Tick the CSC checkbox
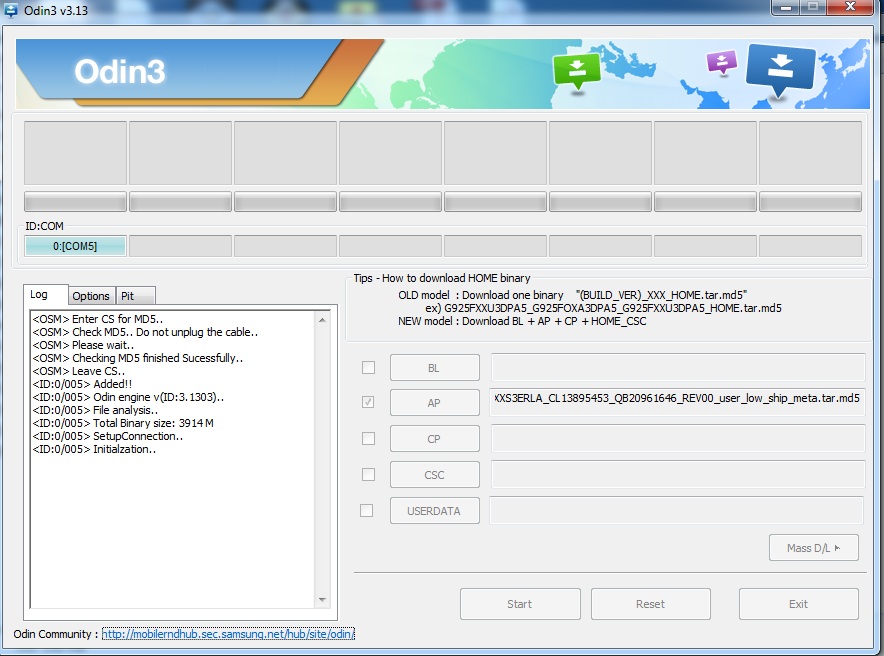Viewport: 884px width, 656px height. 368,474
